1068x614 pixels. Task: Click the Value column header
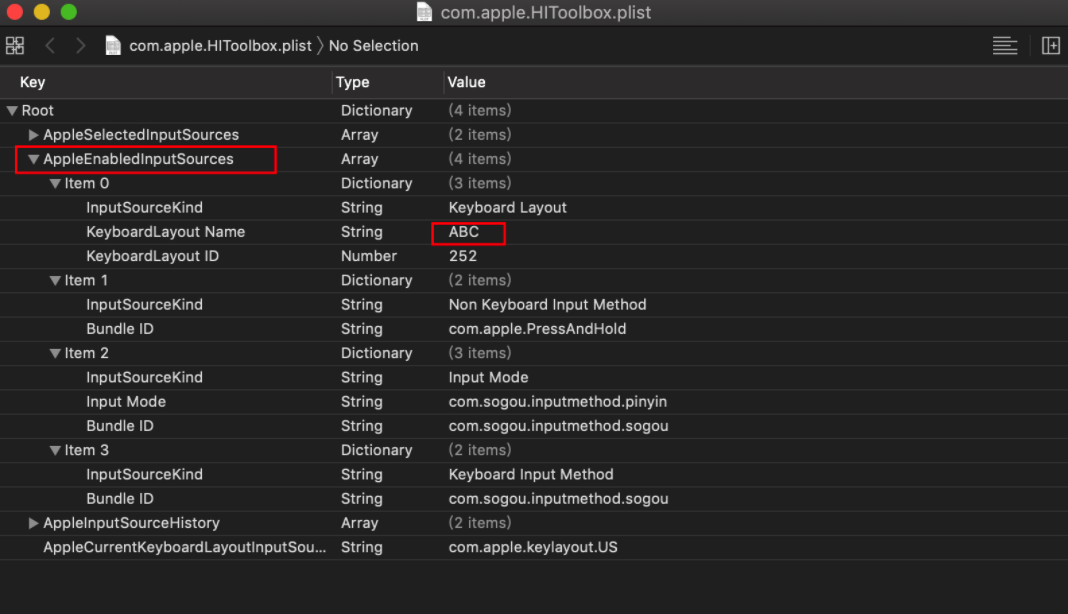point(466,82)
